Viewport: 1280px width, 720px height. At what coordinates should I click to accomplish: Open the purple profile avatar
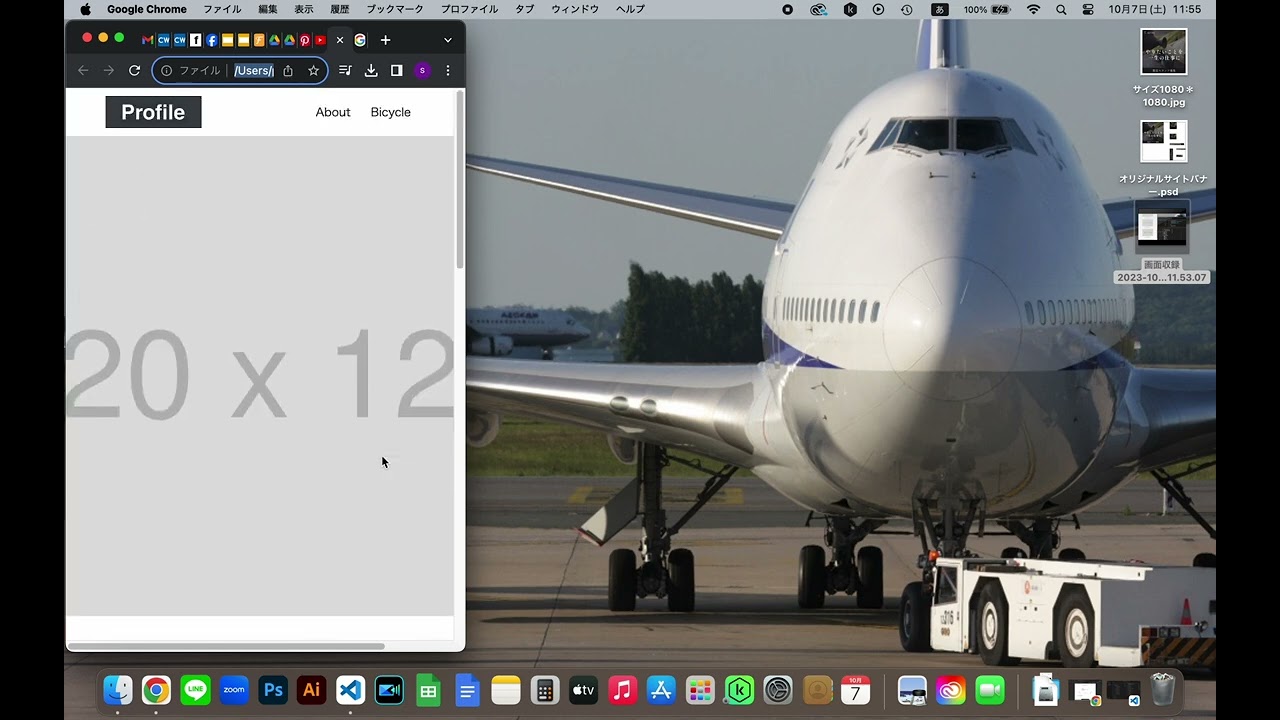click(422, 71)
